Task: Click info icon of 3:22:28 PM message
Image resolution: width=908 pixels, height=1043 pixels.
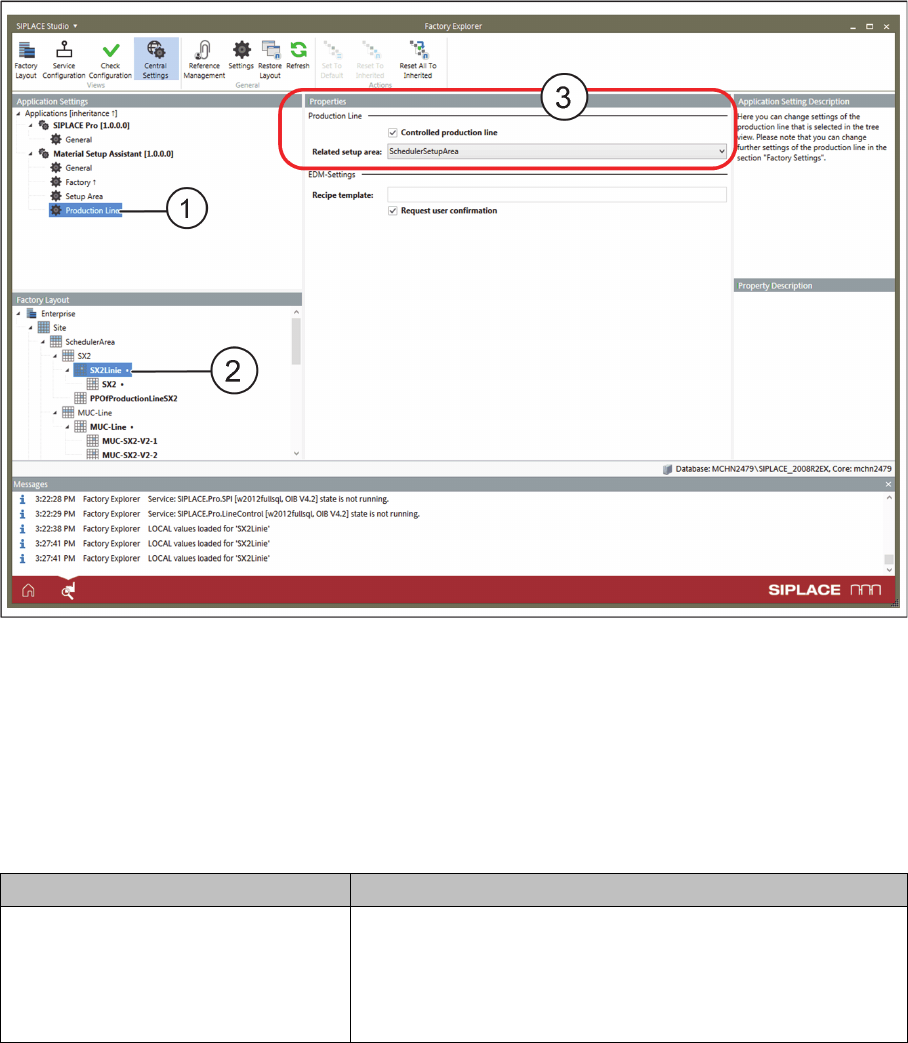Action: point(23,499)
